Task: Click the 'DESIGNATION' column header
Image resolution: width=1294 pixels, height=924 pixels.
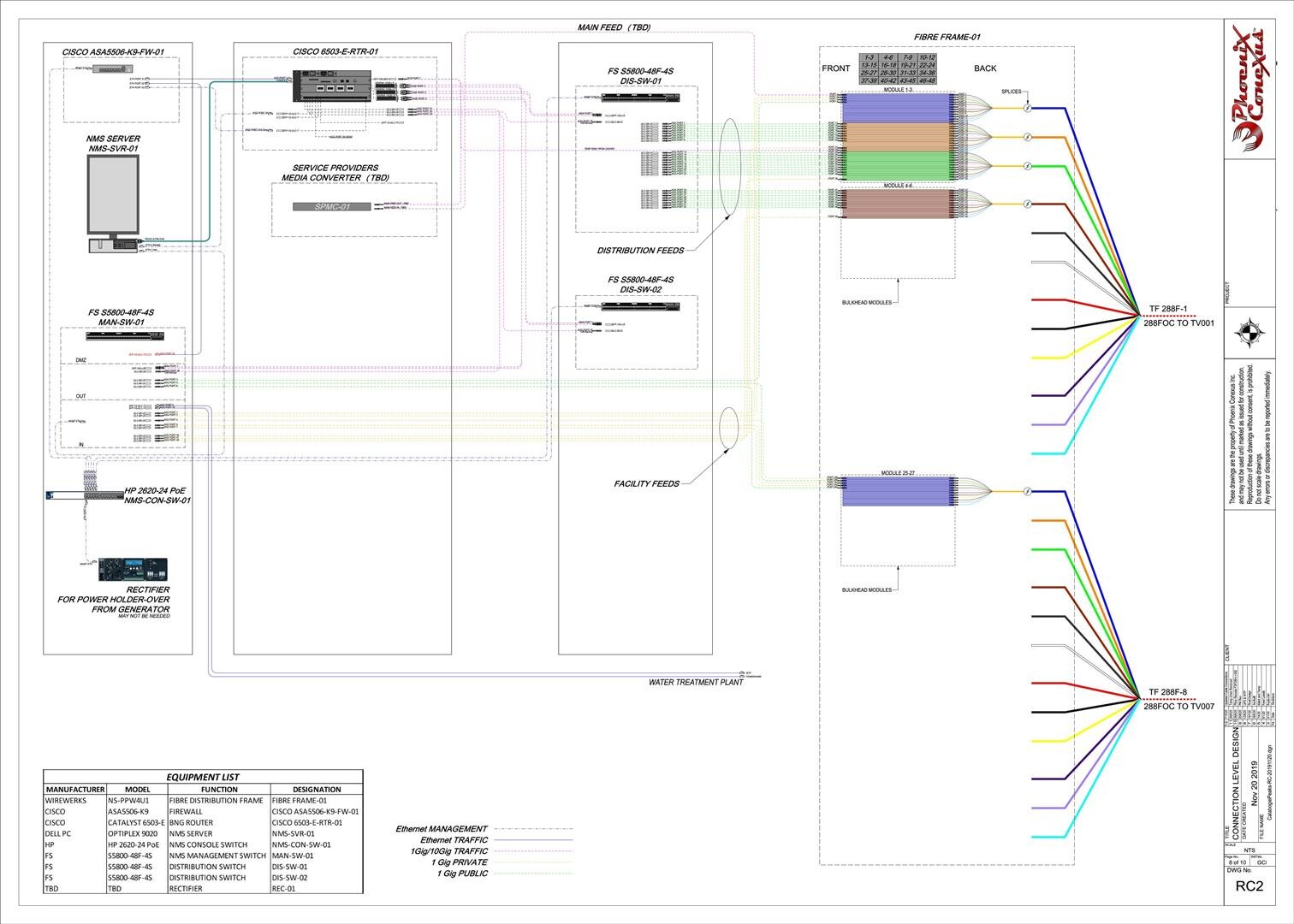Action: (x=316, y=789)
